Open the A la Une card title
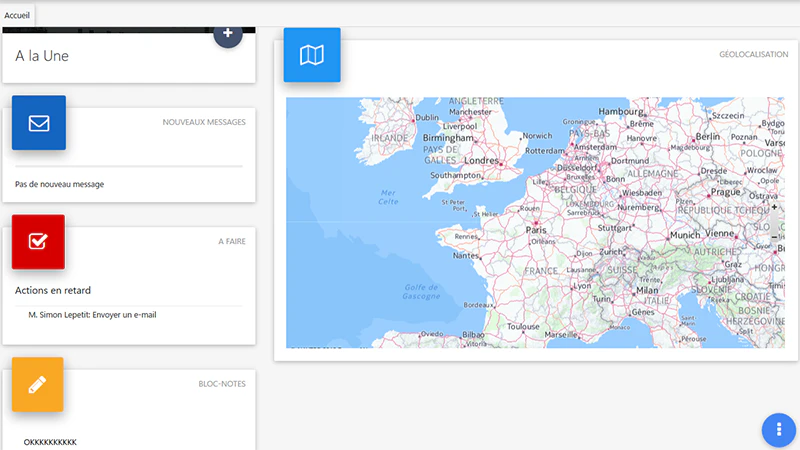This screenshot has width=800, height=450. click(x=42, y=56)
